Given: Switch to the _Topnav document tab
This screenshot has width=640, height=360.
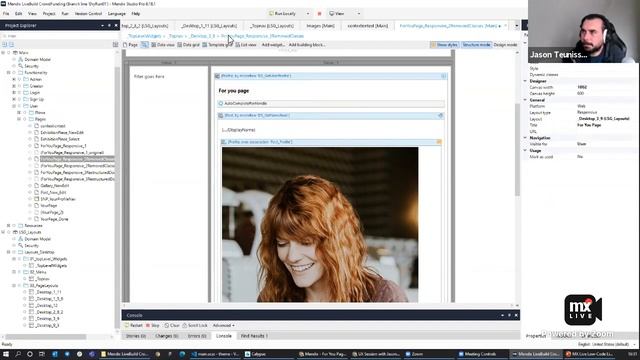Looking at the screenshot, I should tap(271, 26).
